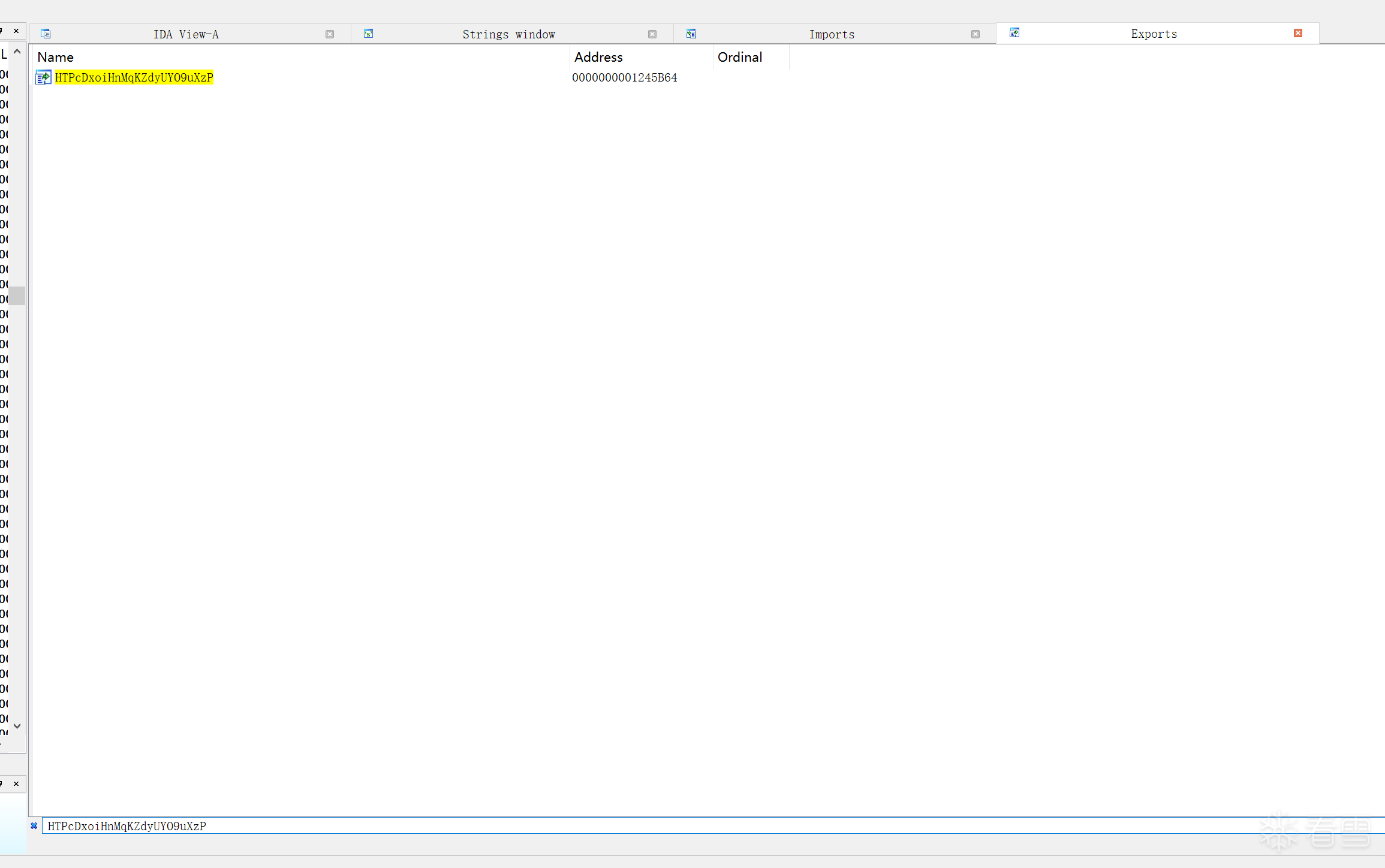This screenshot has width=1385, height=868.
Task: Close the lower left docked panel
Action: 16,783
